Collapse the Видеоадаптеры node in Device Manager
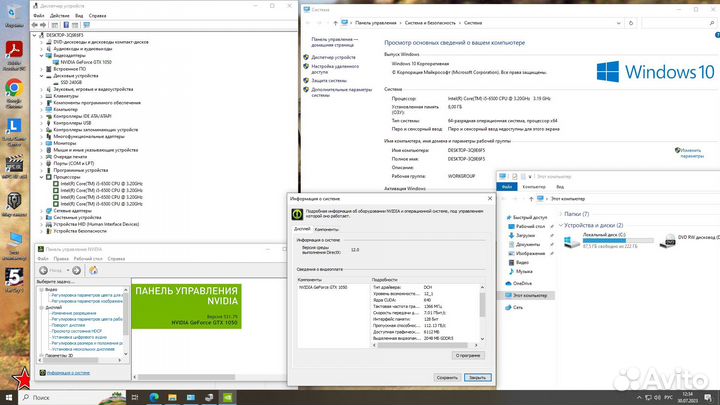Viewport: 720px width, 405px height. 42,55
